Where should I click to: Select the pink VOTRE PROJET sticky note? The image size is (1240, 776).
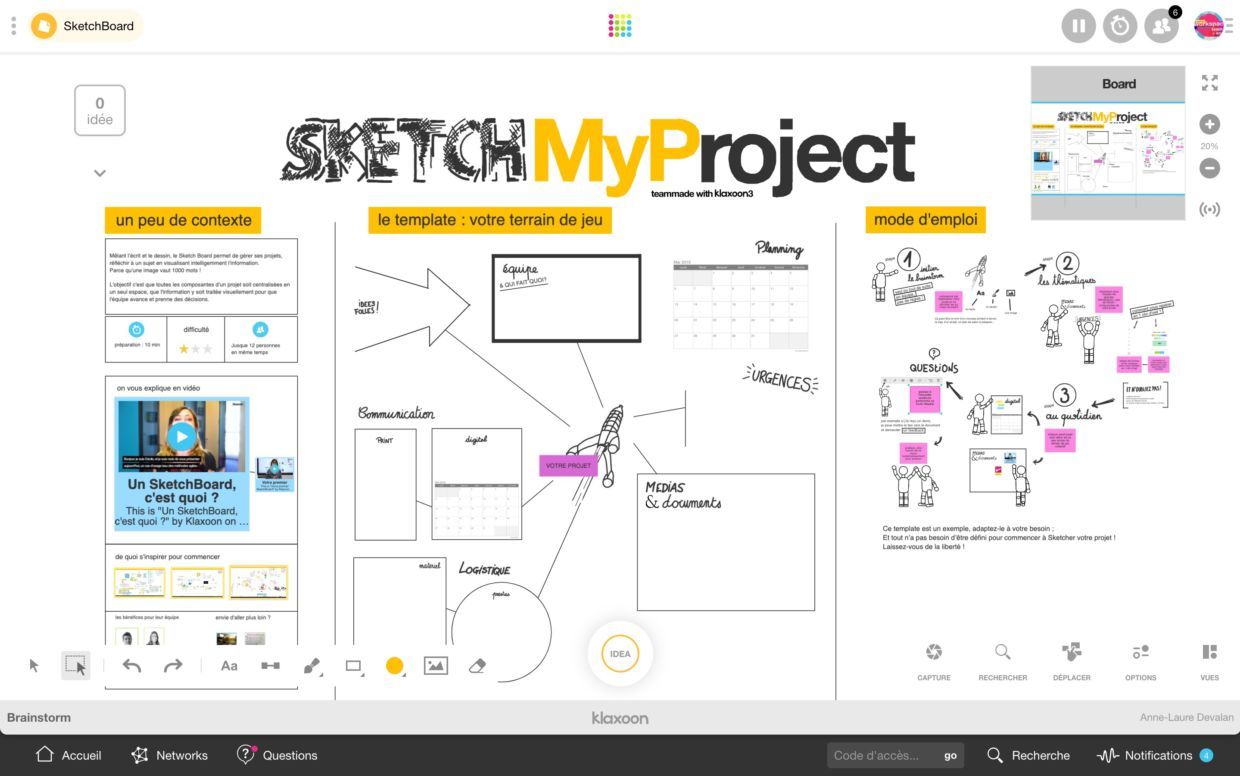click(568, 465)
